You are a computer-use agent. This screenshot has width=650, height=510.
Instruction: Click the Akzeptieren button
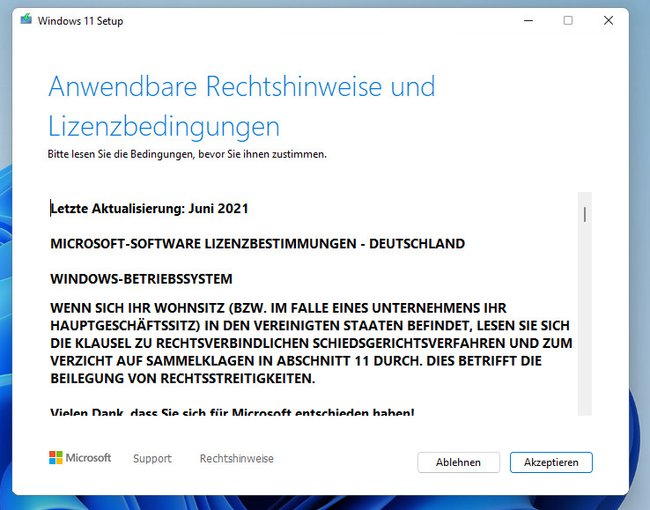551,462
